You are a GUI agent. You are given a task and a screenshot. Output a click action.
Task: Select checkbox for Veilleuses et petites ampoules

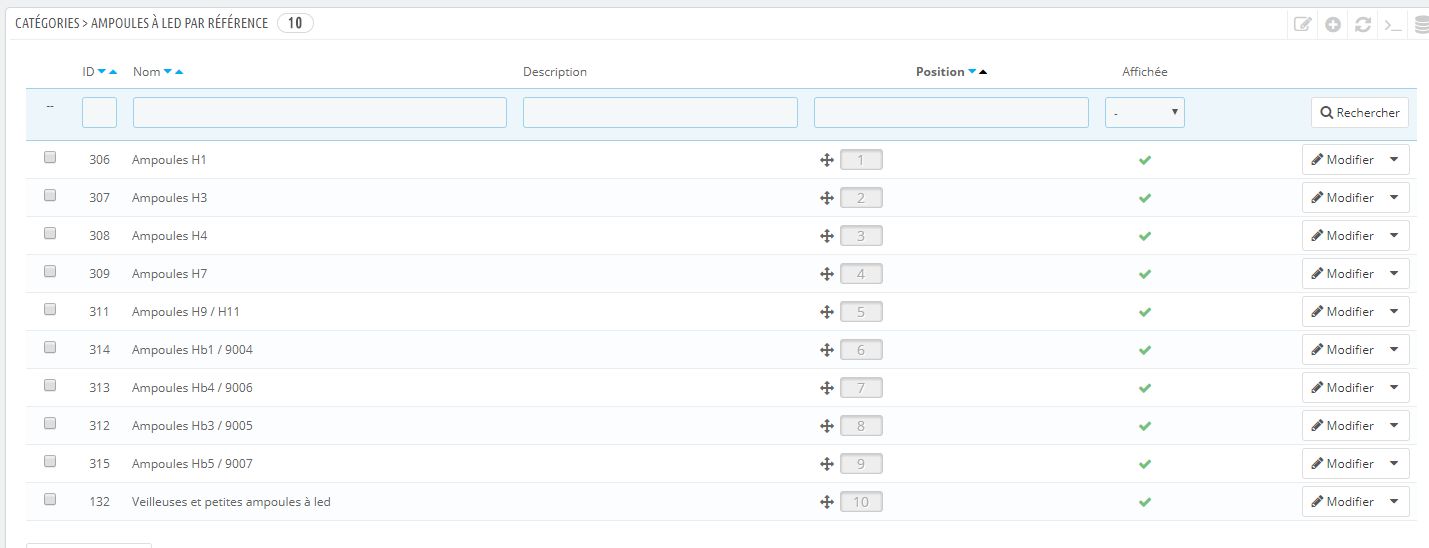pyautogui.click(x=50, y=499)
